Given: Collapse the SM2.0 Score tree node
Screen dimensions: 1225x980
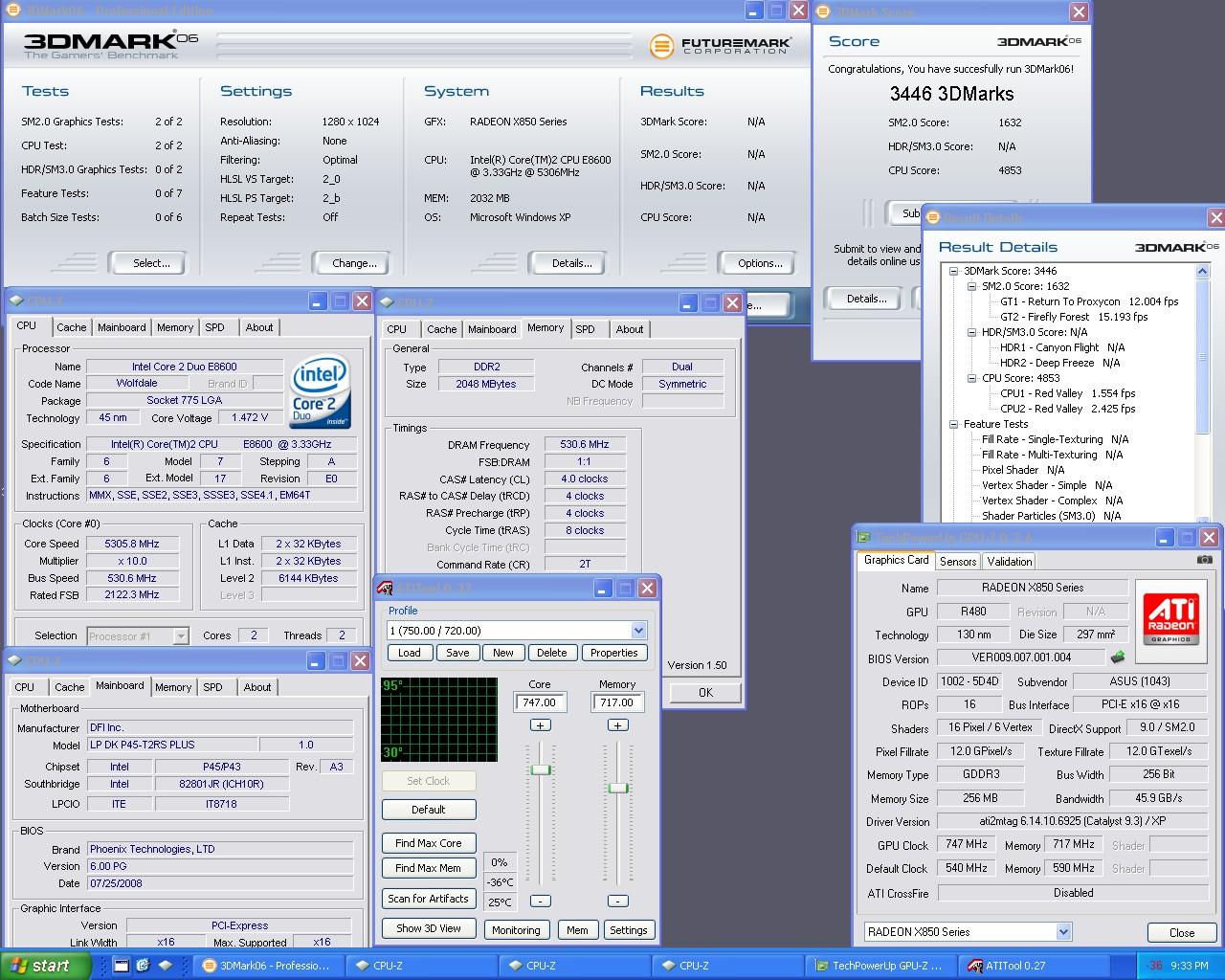Looking at the screenshot, I should 972,286.
